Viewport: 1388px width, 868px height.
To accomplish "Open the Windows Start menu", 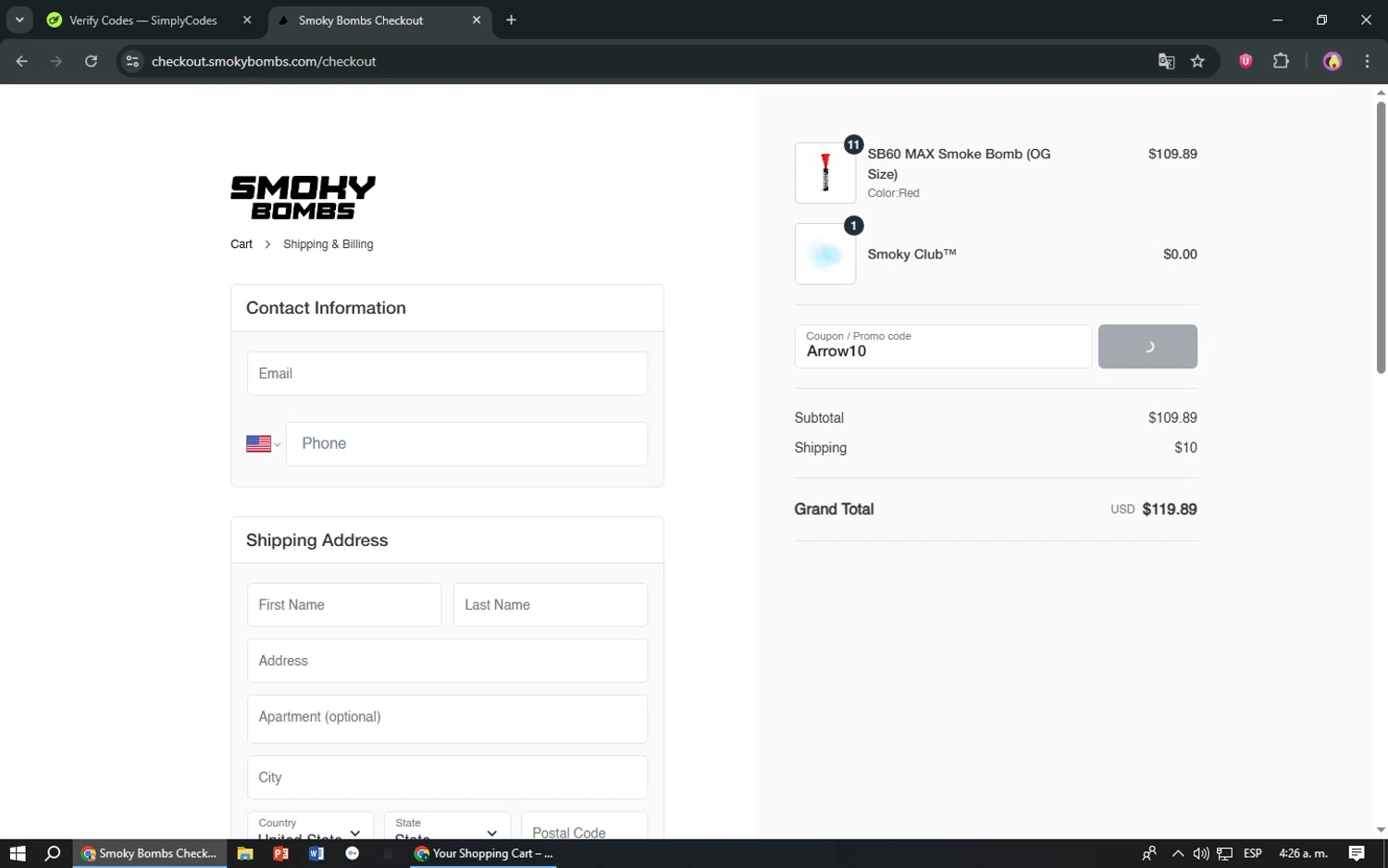I will 18,853.
